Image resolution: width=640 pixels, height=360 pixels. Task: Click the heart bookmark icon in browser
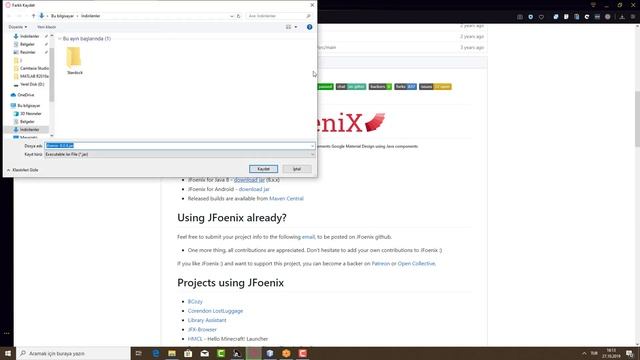pyautogui.click(x=541, y=17)
